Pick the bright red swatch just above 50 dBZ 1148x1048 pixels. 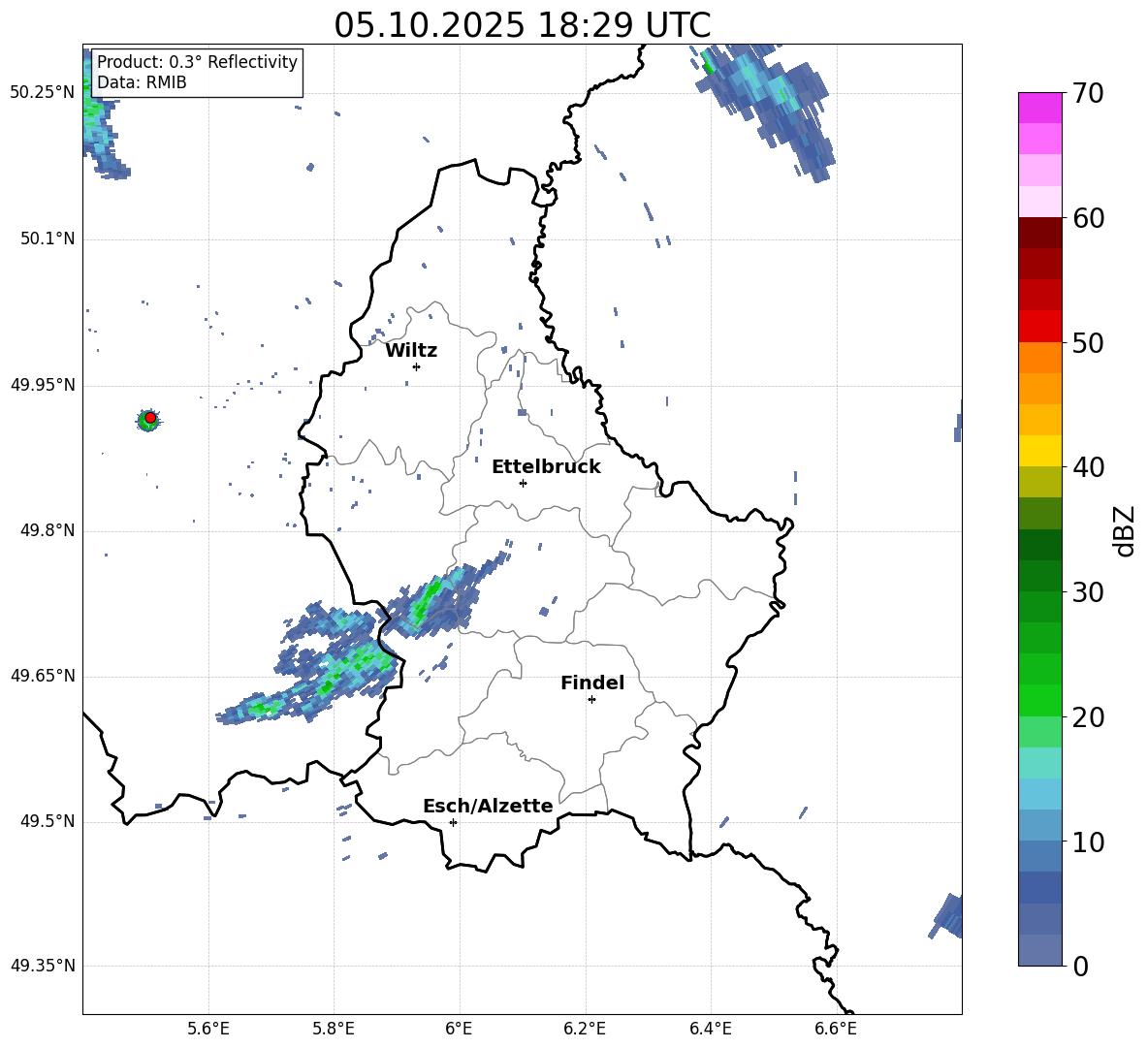(x=1039, y=327)
